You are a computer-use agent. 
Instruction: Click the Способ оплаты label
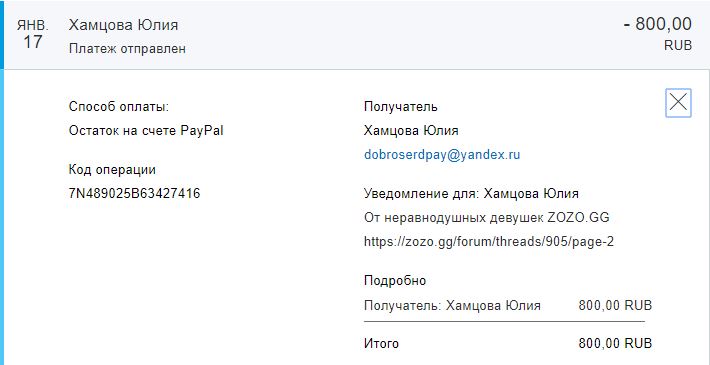119,107
